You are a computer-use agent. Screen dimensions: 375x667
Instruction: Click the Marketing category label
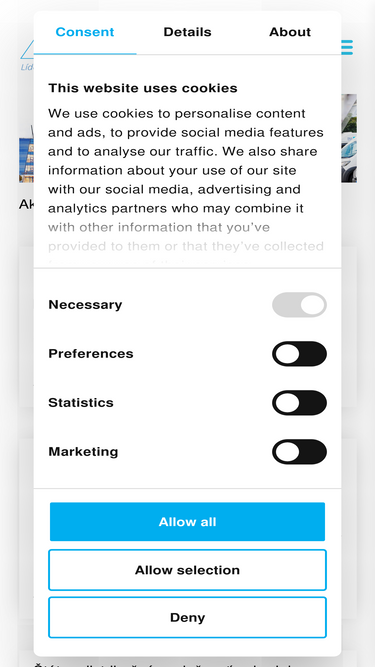point(83,451)
